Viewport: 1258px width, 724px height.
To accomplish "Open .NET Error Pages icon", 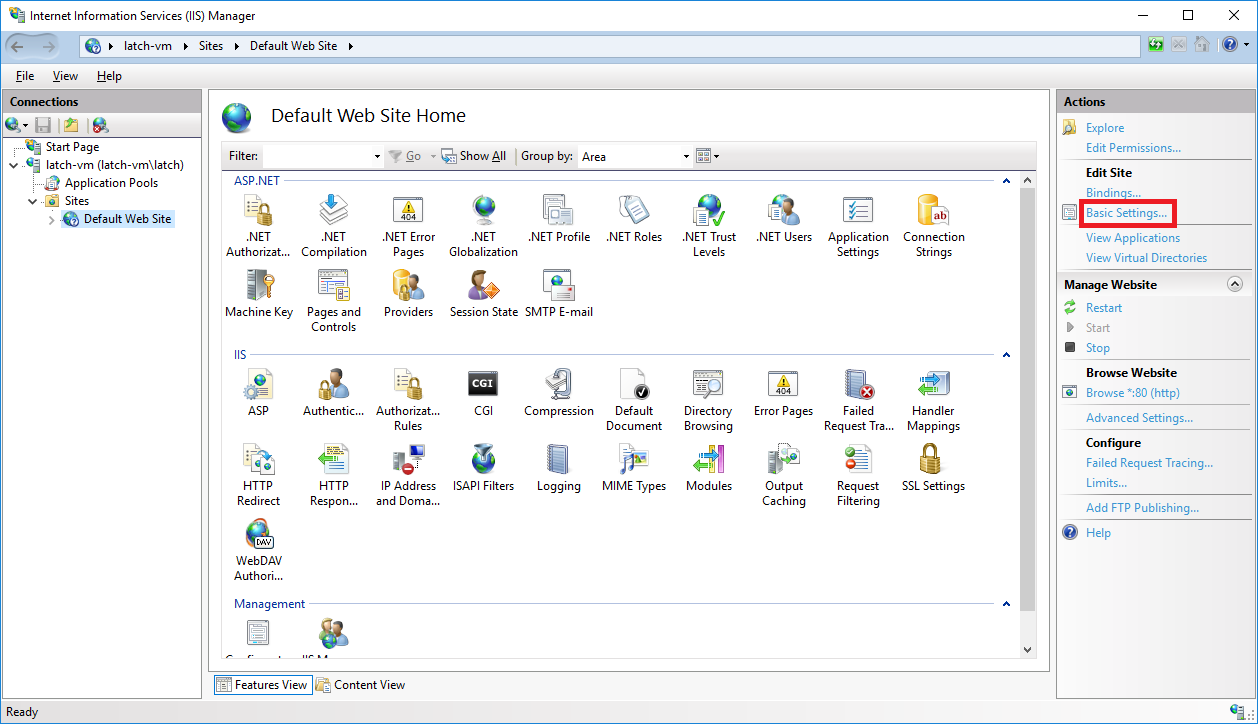I will click(408, 226).
